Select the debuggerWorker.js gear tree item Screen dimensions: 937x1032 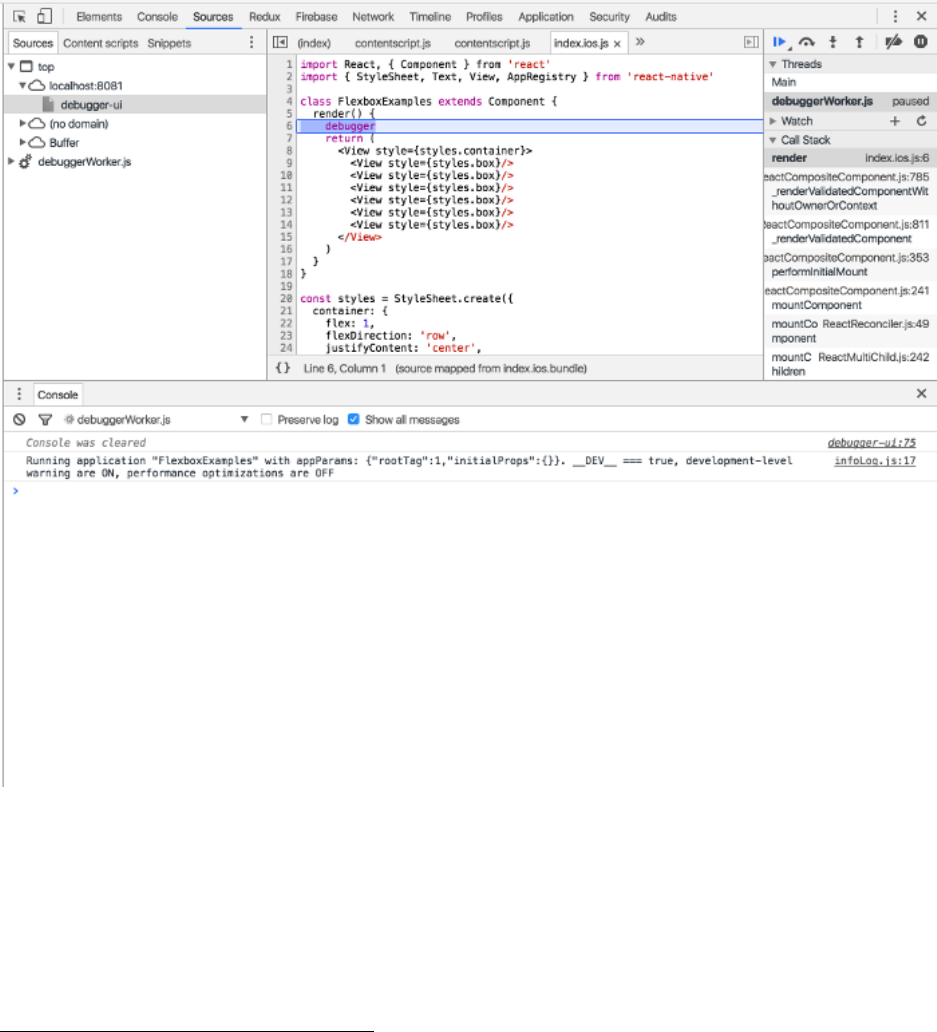click(x=84, y=162)
